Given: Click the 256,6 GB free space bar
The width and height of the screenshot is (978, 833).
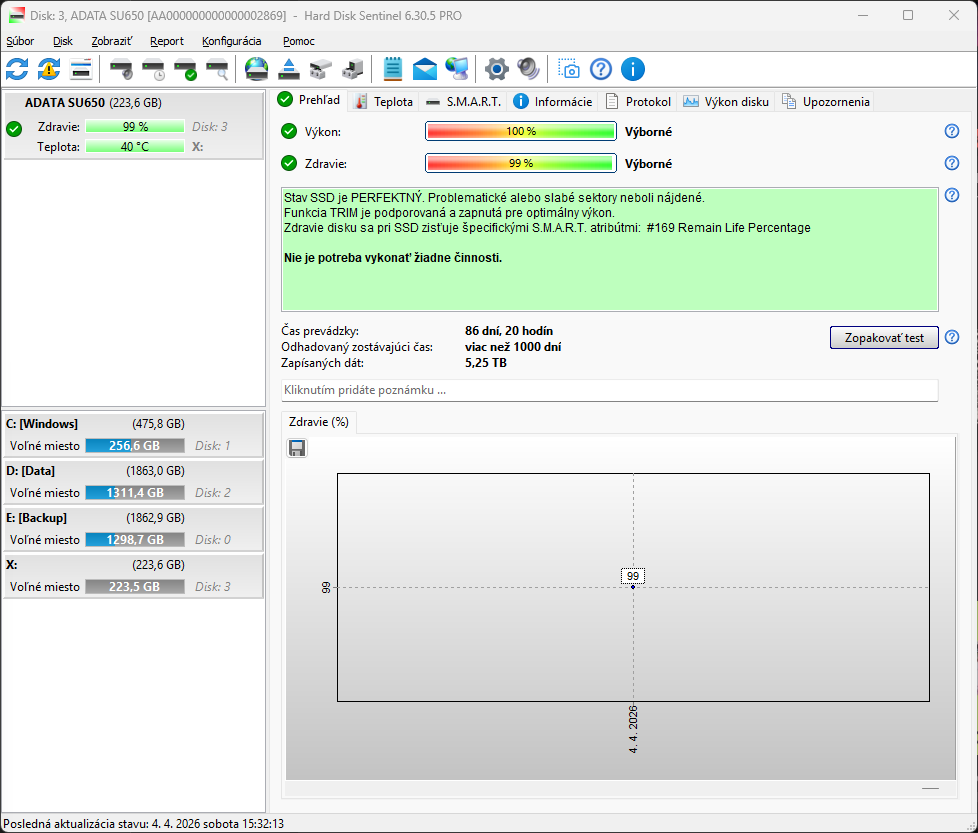Looking at the screenshot, I should point(135,446).
